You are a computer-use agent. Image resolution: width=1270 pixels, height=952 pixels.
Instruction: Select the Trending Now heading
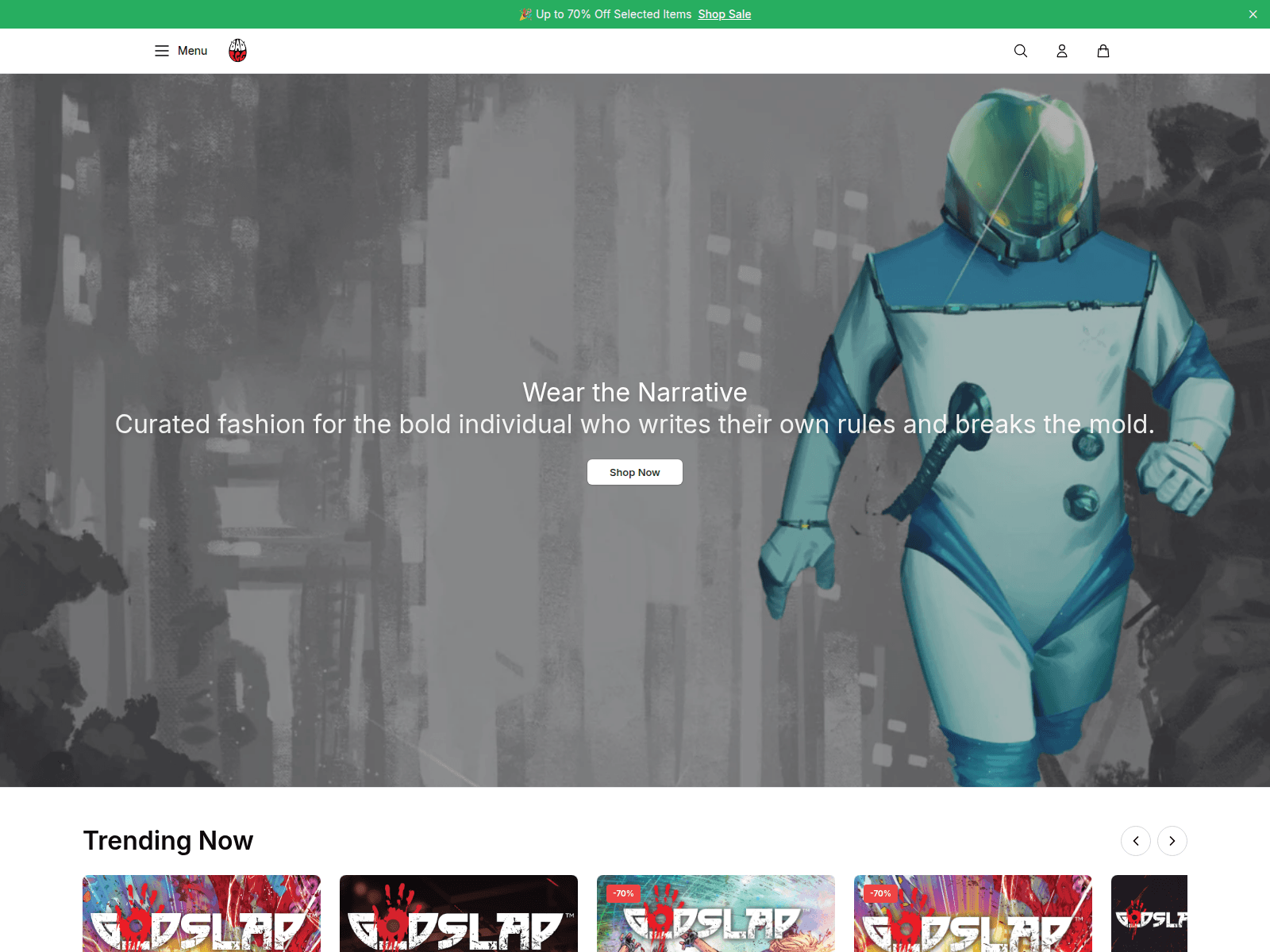(168, 840)
